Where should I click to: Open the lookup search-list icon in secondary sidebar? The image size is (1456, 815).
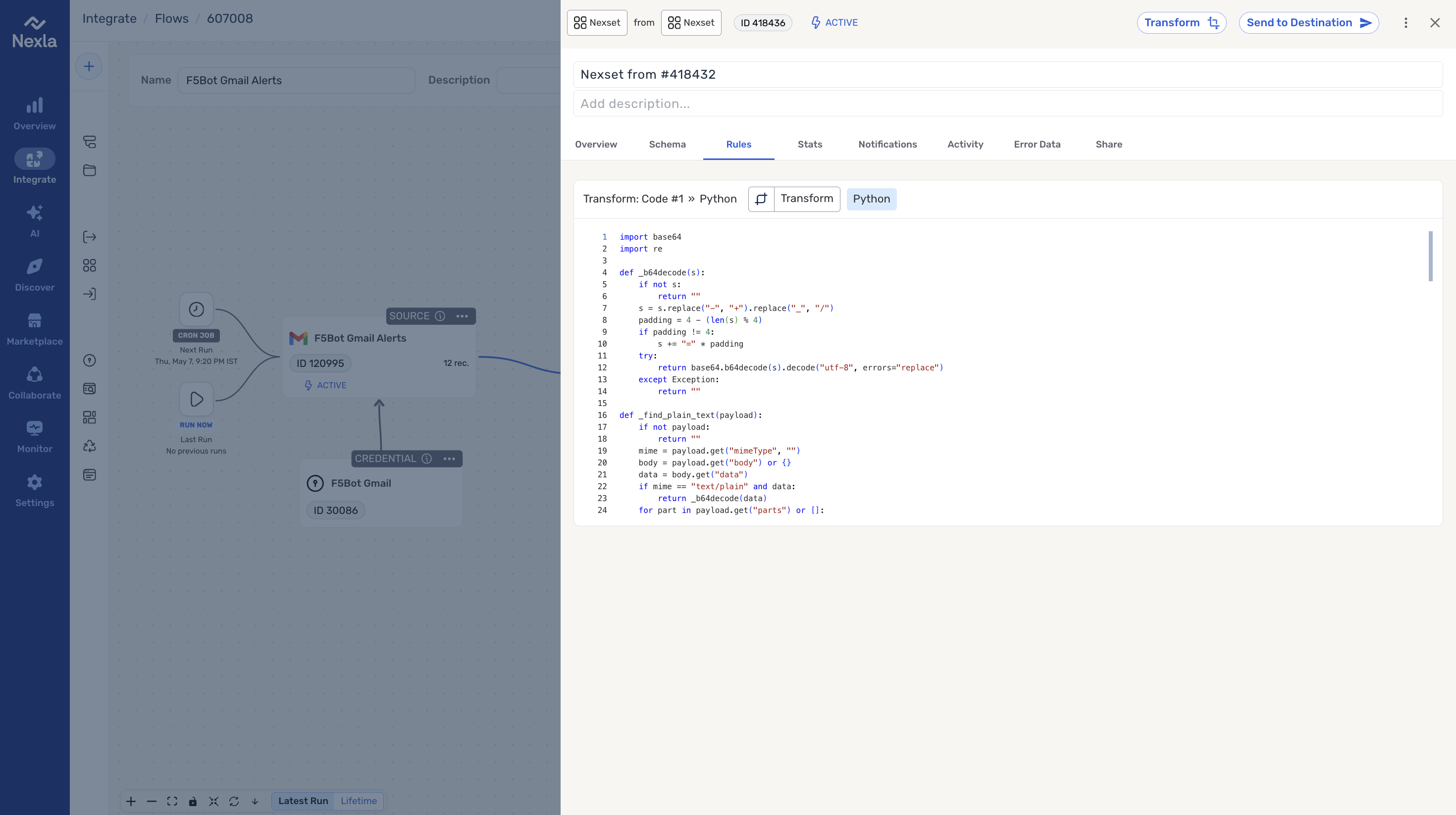point(89,388)
